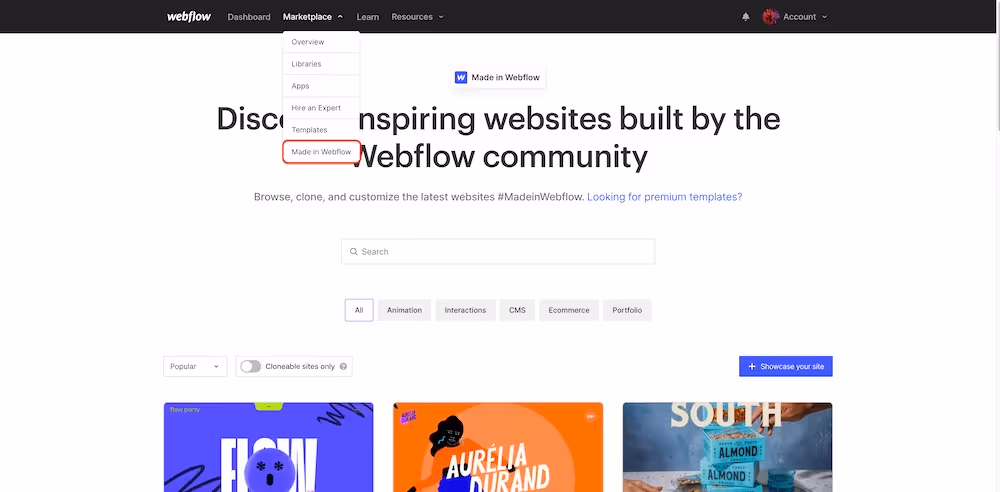Open the Learn page

(x=367, y=17)
